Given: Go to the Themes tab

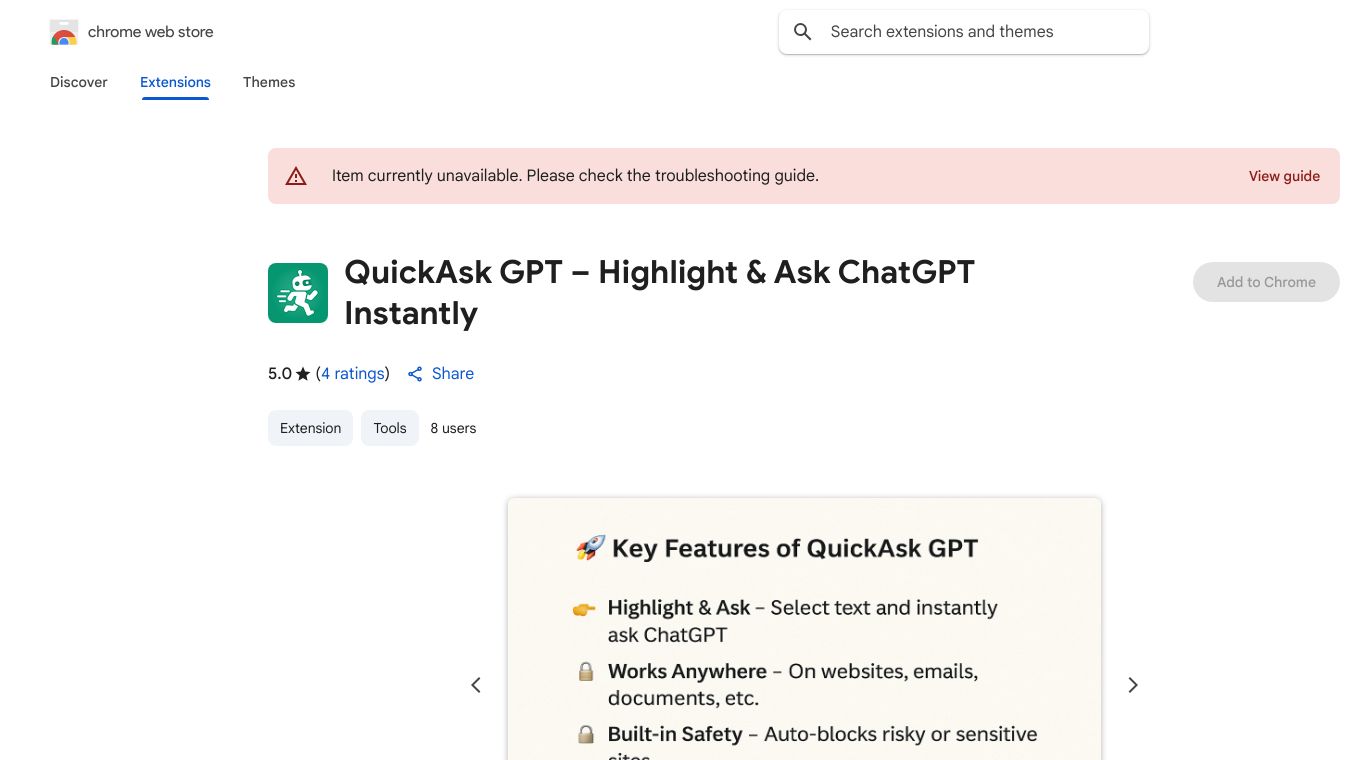Looking at the screenshot, I should pos(269,82).
